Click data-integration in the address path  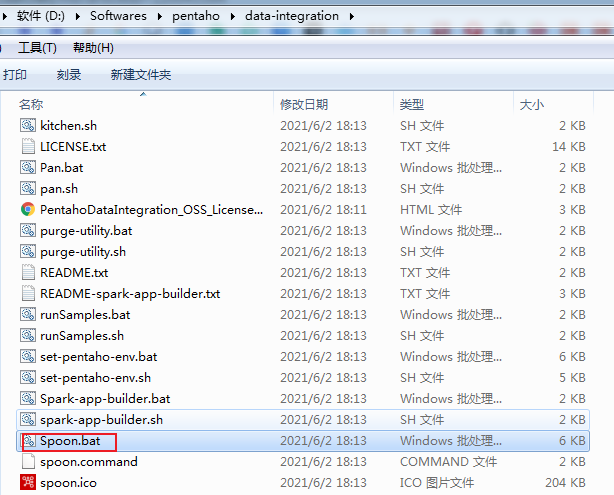click(x=292, y=16)
